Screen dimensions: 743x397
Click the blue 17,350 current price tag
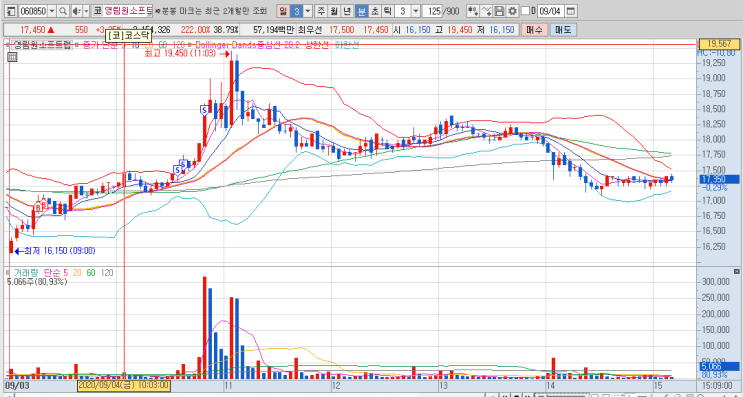click(x=719, y=180)
